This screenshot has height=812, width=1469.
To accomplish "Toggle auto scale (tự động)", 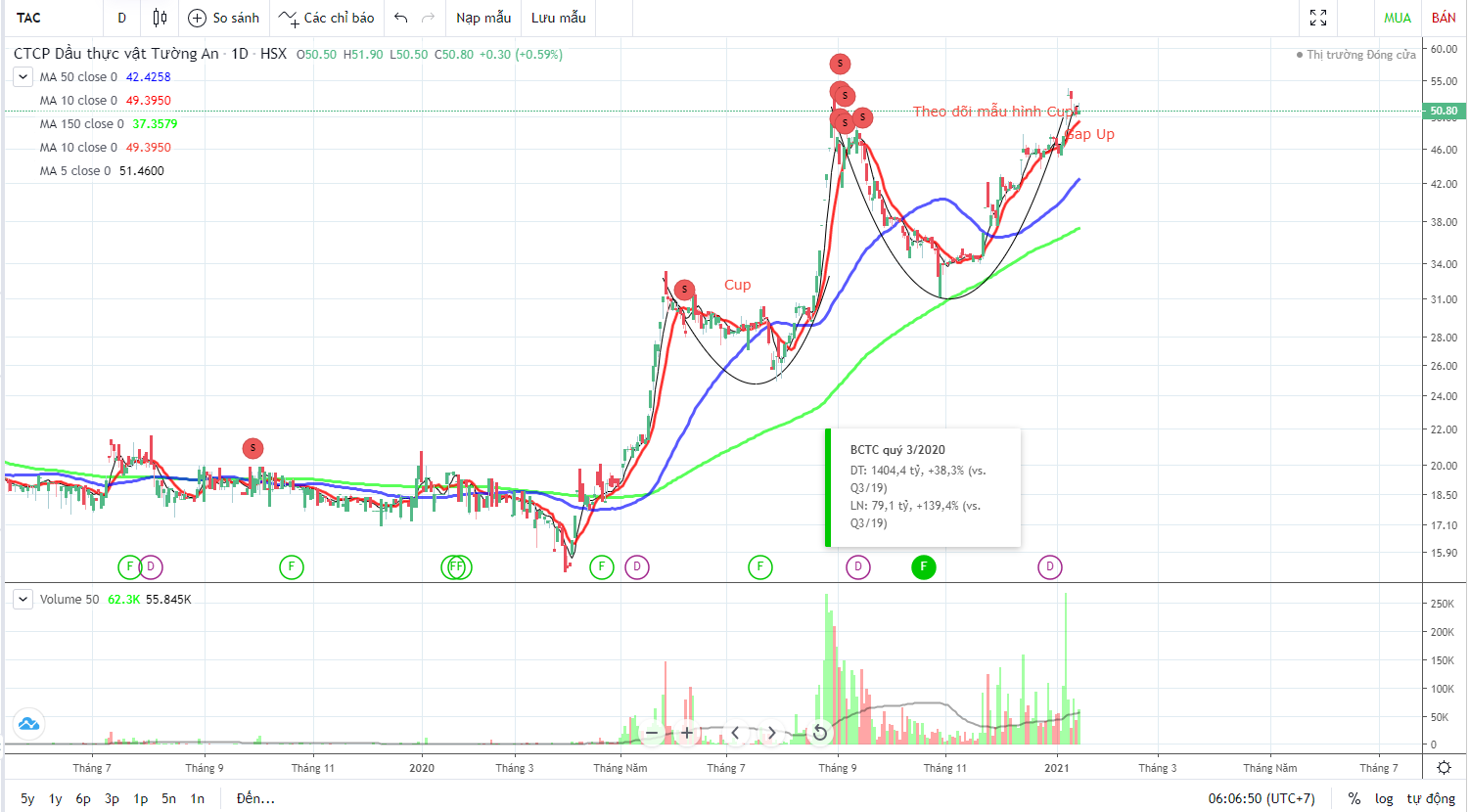I will tap(1431, 798).
